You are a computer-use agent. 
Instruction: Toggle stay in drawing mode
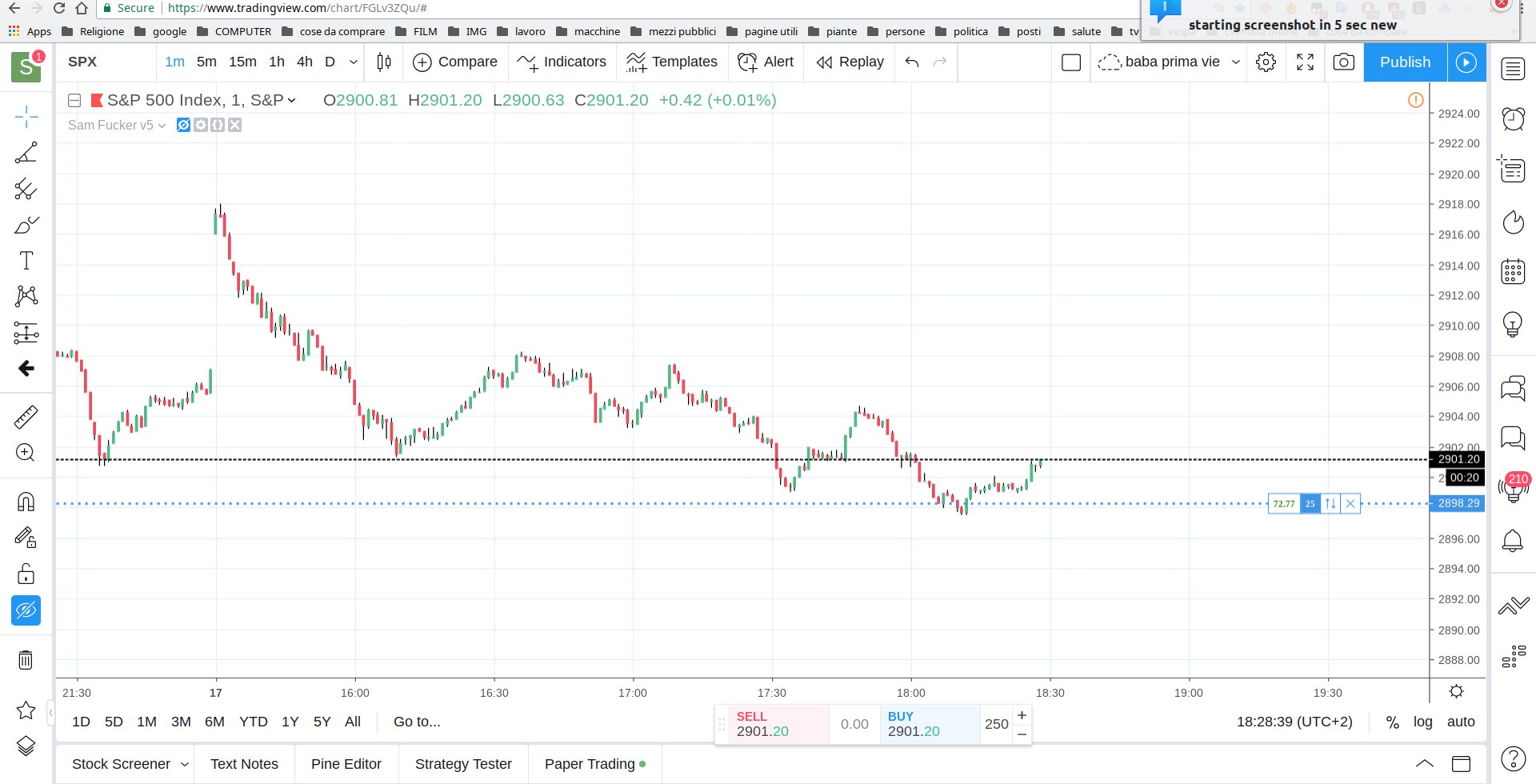(x=26, y=538)
